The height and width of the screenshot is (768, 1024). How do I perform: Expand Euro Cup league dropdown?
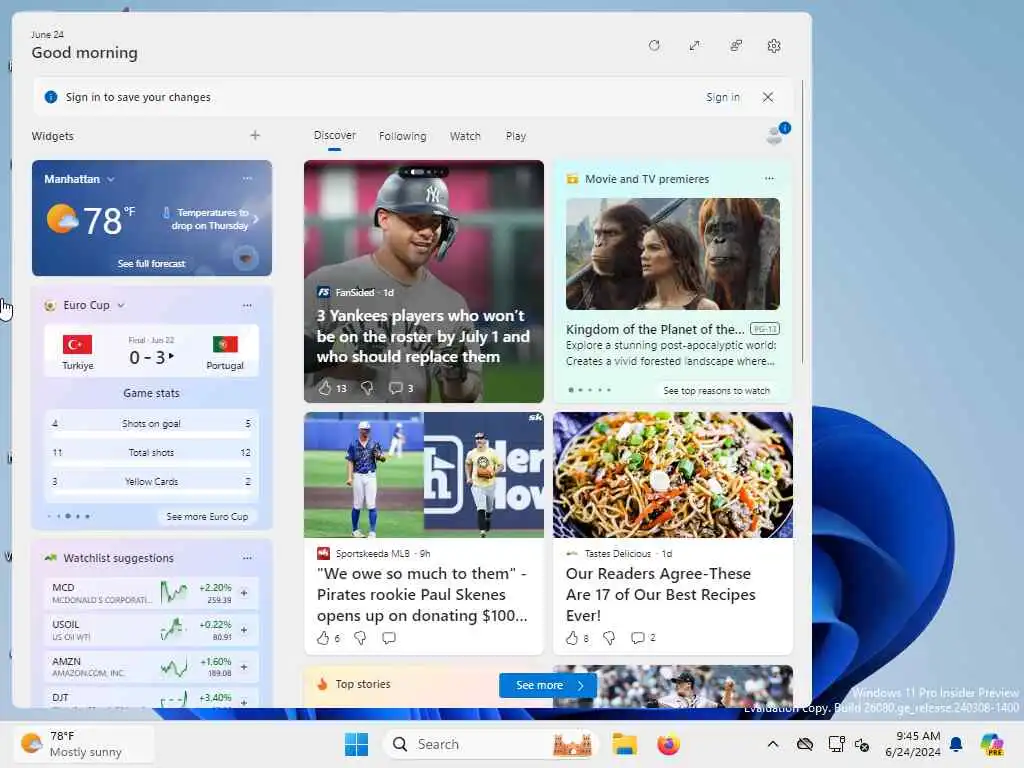[x=121, y=305]
